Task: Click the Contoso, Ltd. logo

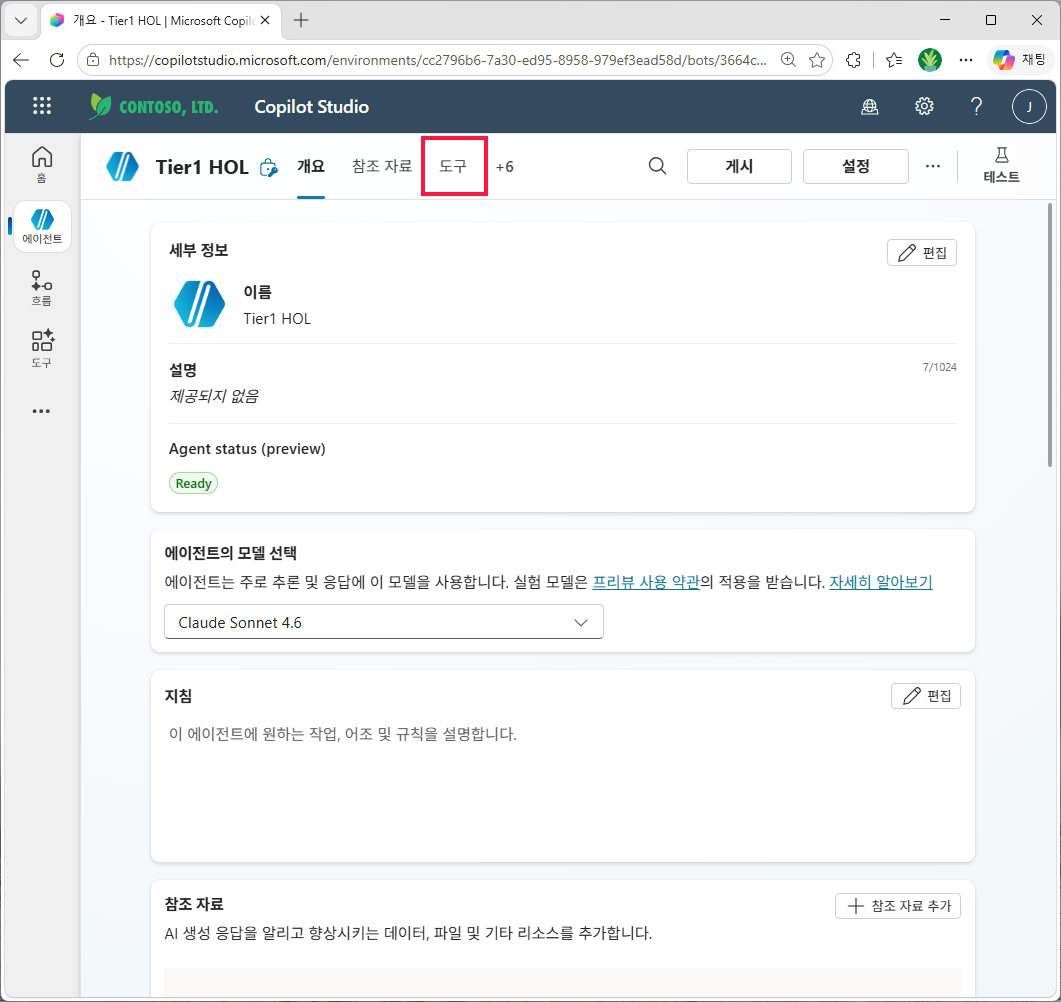Action: point(154,106)
